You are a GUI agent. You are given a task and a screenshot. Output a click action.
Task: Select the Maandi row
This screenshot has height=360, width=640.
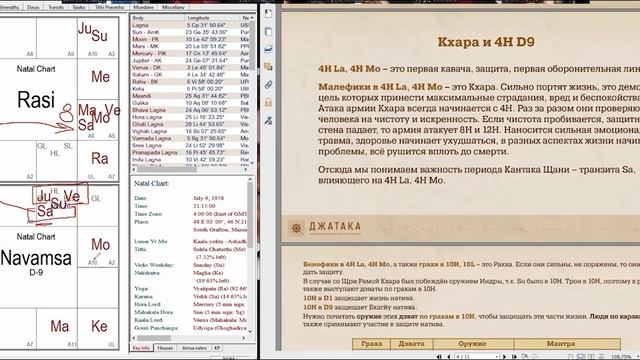click(x=190, y=96)
